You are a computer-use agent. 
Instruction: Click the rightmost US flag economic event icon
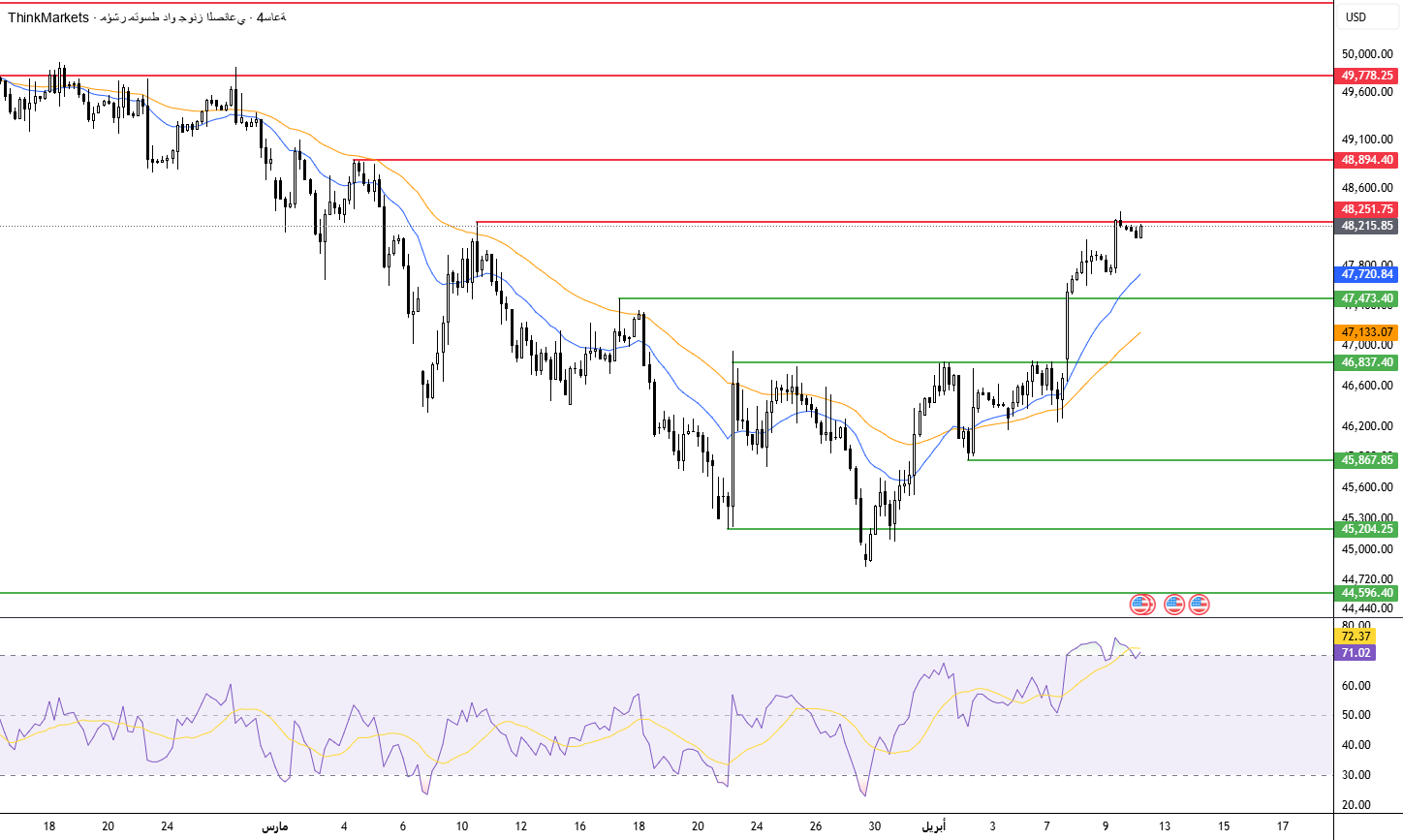click(1200, 605)
